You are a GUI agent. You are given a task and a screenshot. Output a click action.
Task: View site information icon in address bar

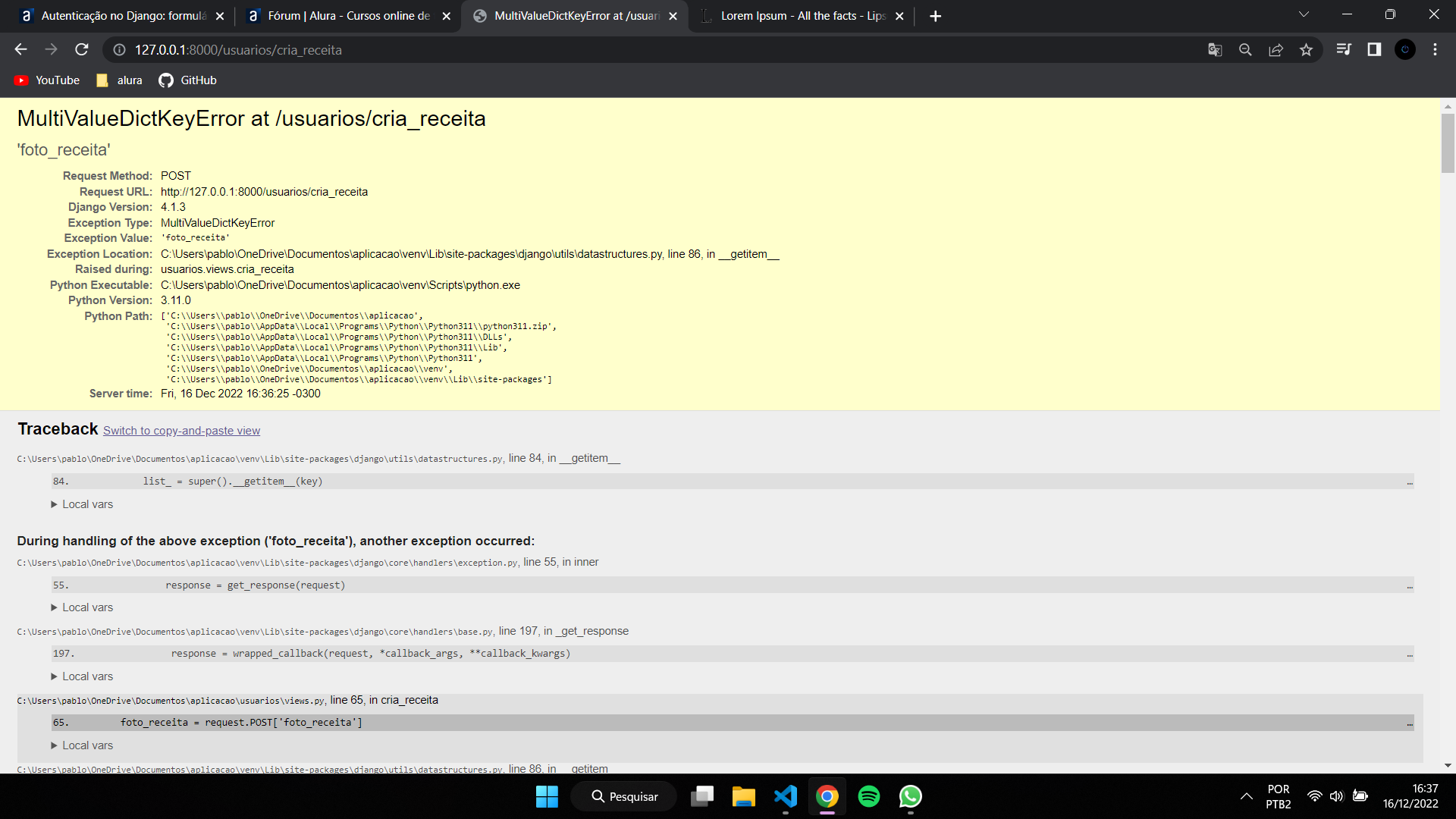click(x=119, y=50)
